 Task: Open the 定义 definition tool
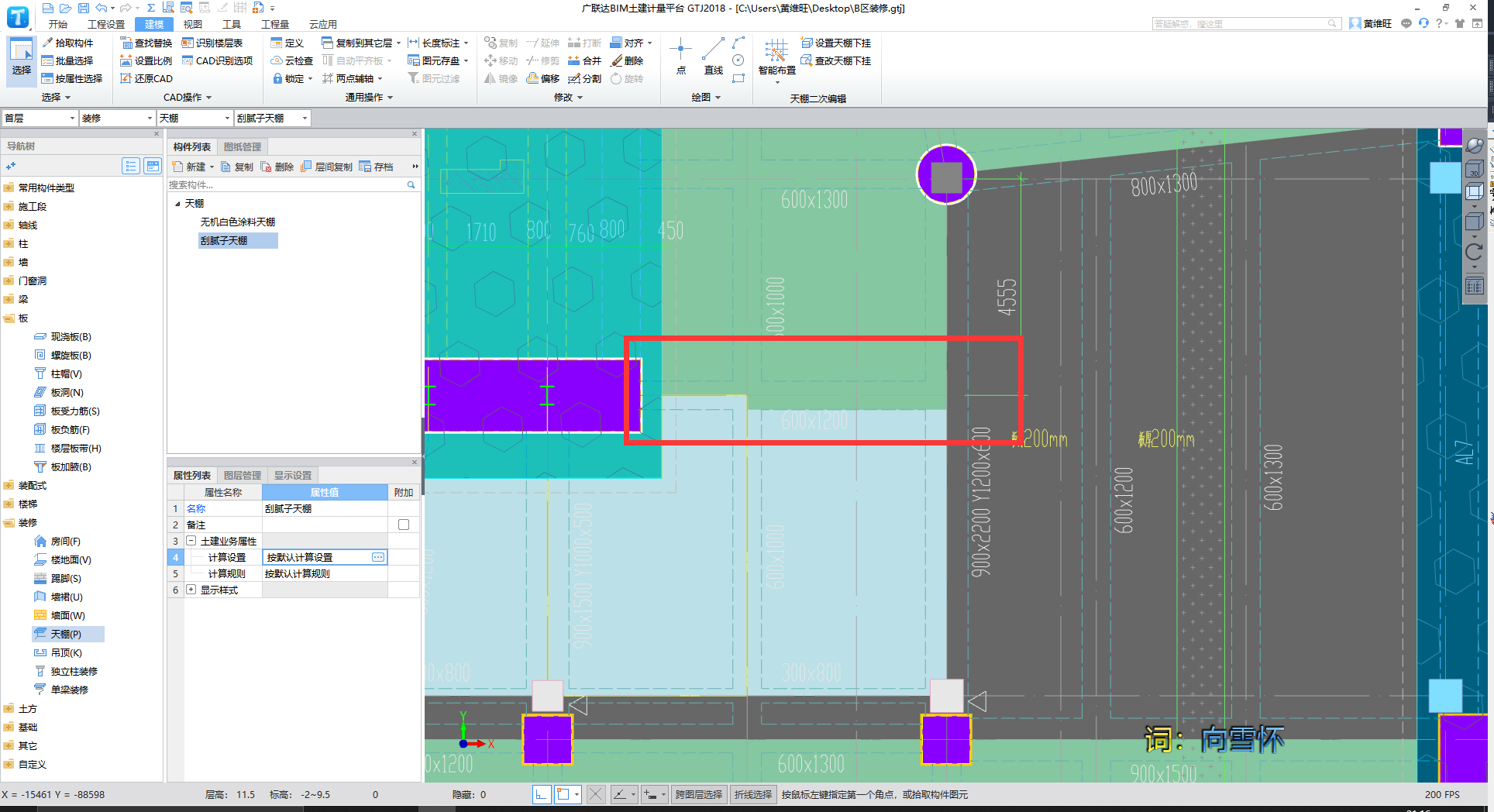click(x=287, y=43)
